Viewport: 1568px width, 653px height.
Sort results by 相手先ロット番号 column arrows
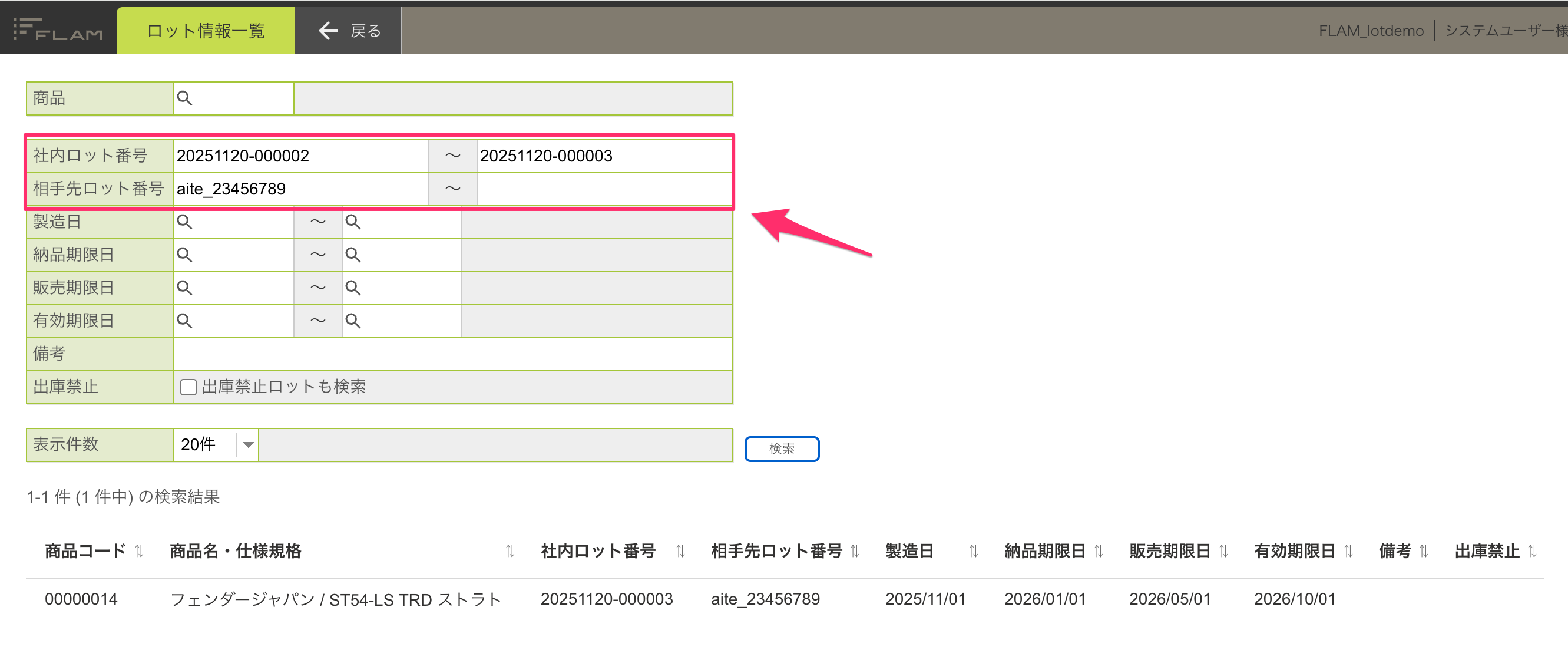(855, 550)
